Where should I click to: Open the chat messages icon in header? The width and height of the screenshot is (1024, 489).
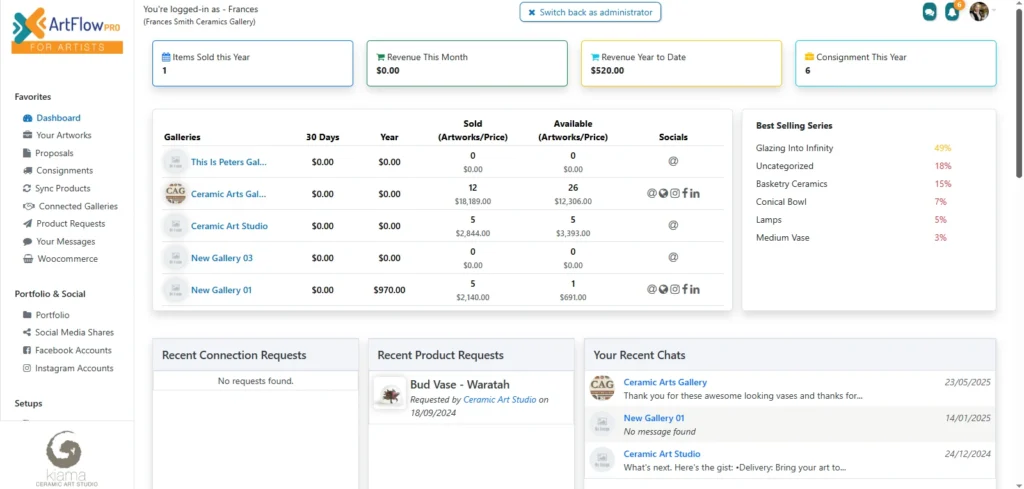[x=929, y=12]
